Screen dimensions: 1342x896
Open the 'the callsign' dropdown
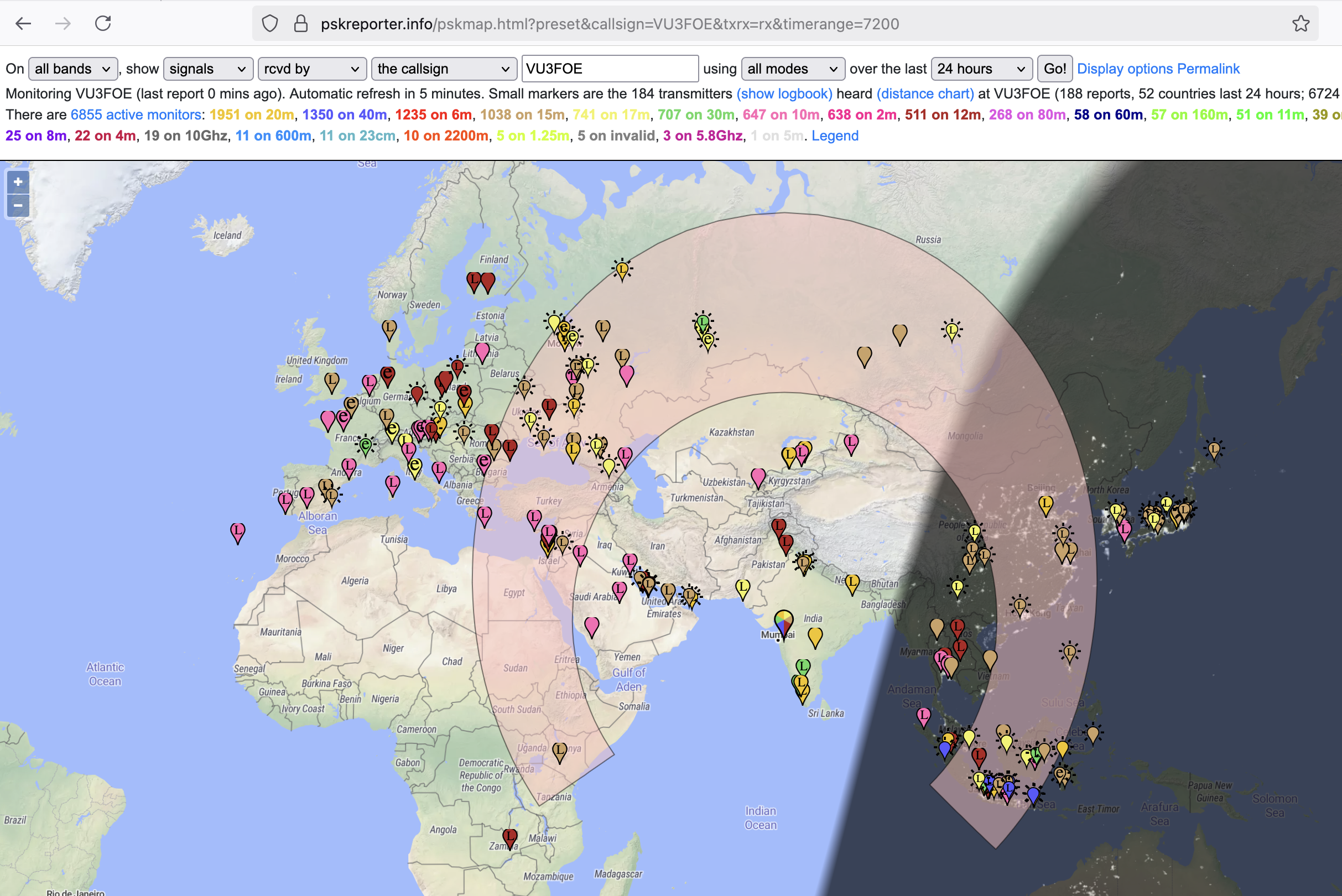coord(444,69)
